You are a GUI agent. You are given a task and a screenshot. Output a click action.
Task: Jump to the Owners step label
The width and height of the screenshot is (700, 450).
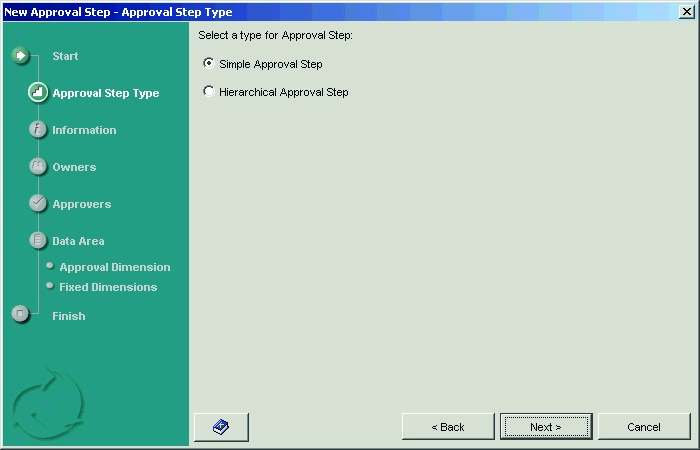(x=74, y=167)
